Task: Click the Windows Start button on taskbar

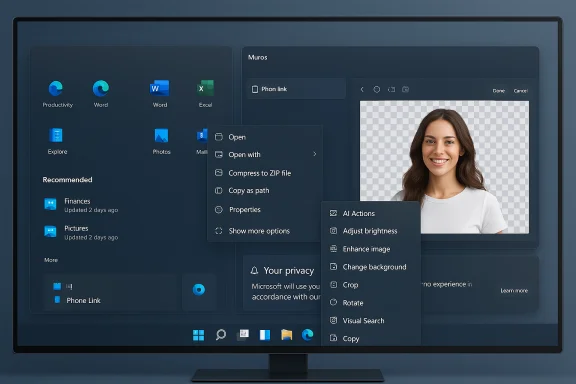Action: click(198, 335)
